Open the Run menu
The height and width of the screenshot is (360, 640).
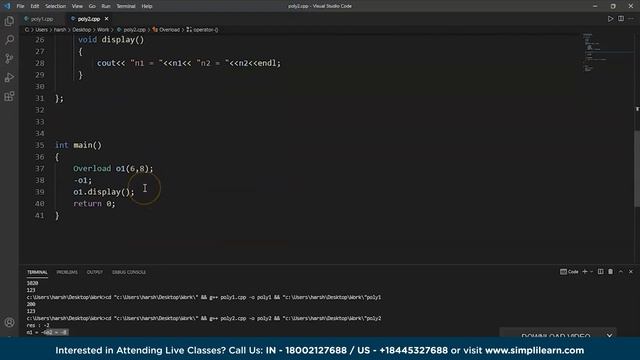click(106, 6)
